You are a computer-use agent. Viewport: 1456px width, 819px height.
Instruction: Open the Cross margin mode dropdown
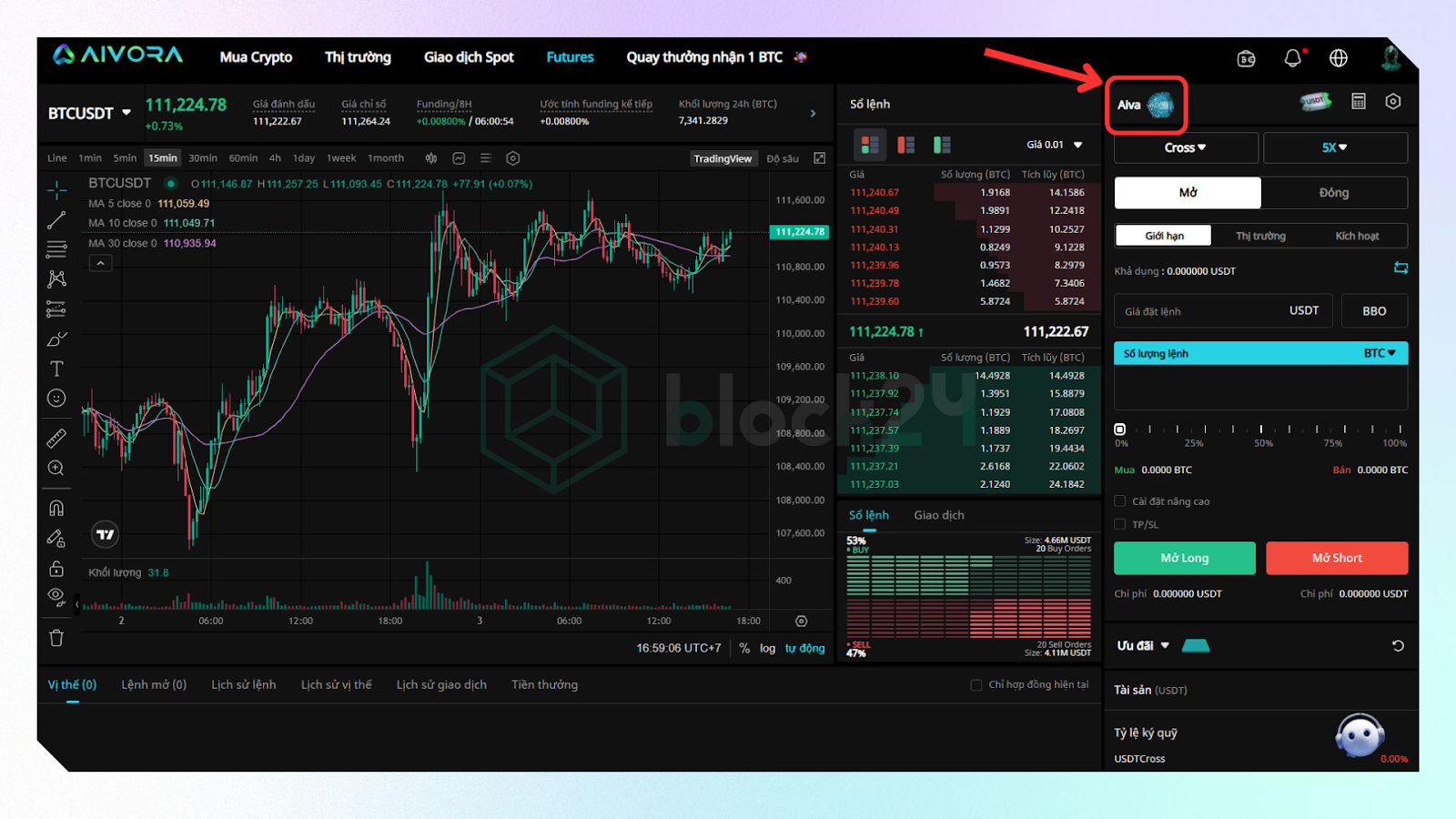[x=1186, y=147]
